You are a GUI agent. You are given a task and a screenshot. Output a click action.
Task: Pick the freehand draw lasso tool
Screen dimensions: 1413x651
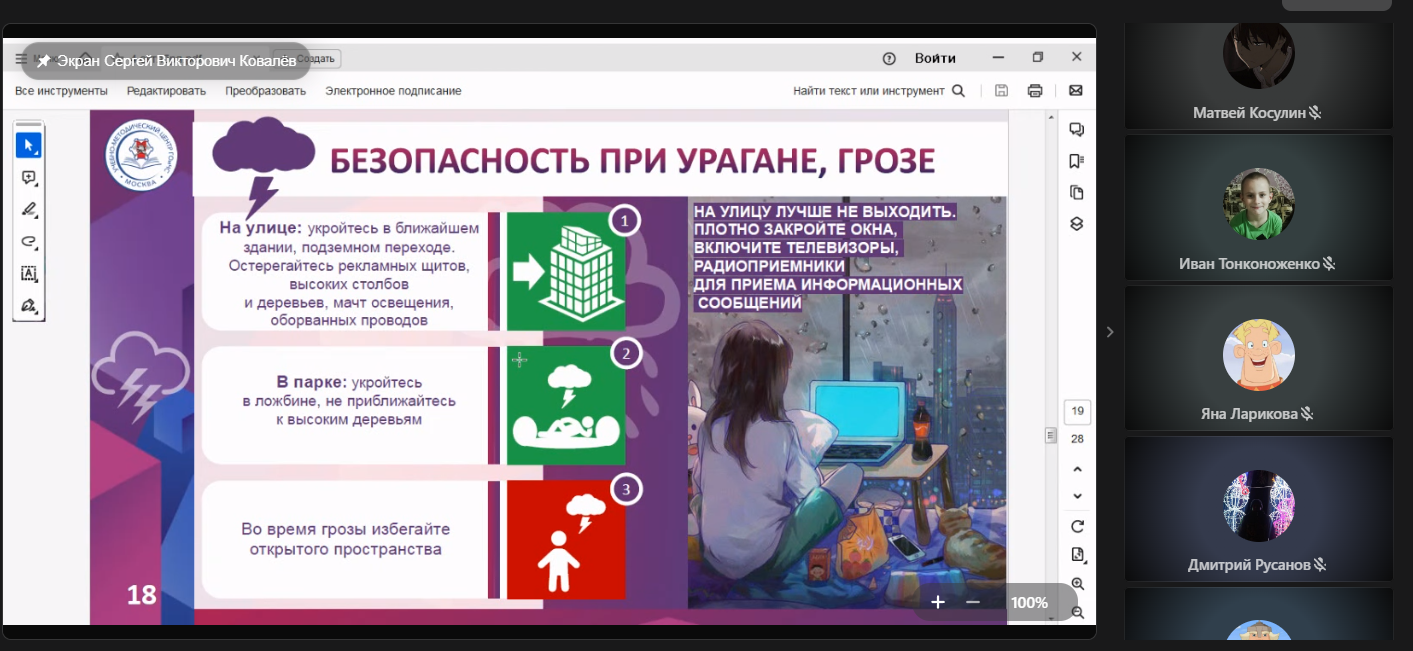coord(28,242)
